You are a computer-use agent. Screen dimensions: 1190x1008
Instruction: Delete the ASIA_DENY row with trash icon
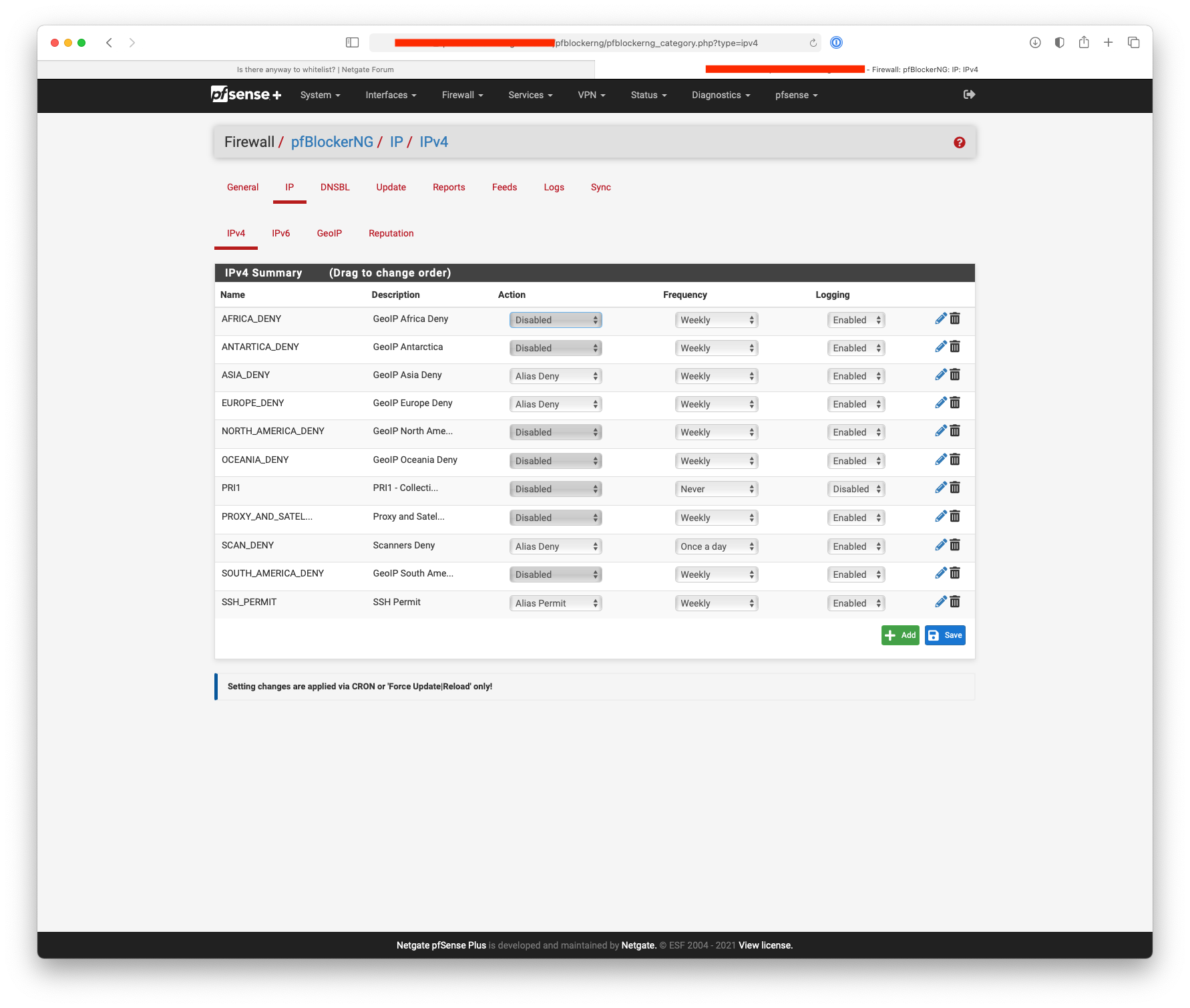(955, 375)
